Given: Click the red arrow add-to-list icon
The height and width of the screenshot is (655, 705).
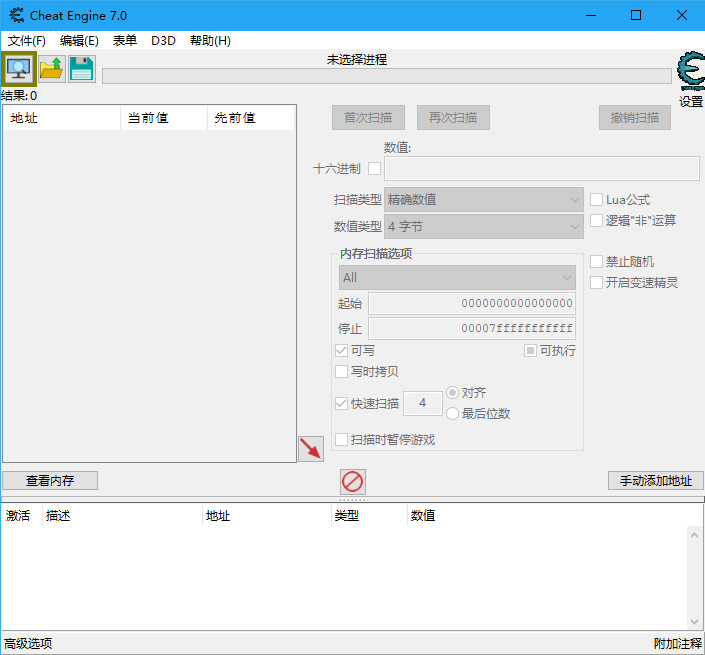Looking at the screenshot, I should pos(311,449).
